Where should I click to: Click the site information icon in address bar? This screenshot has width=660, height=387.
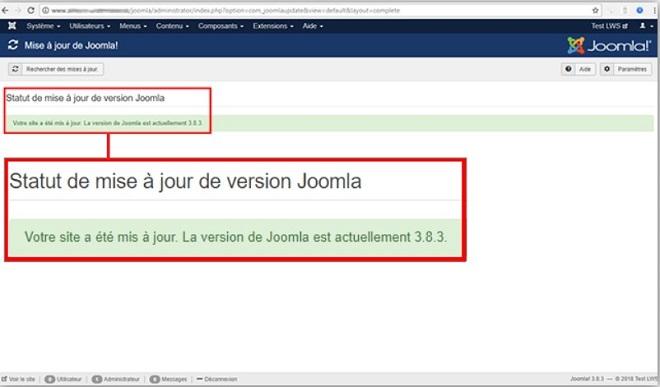[x=45, y=10]
